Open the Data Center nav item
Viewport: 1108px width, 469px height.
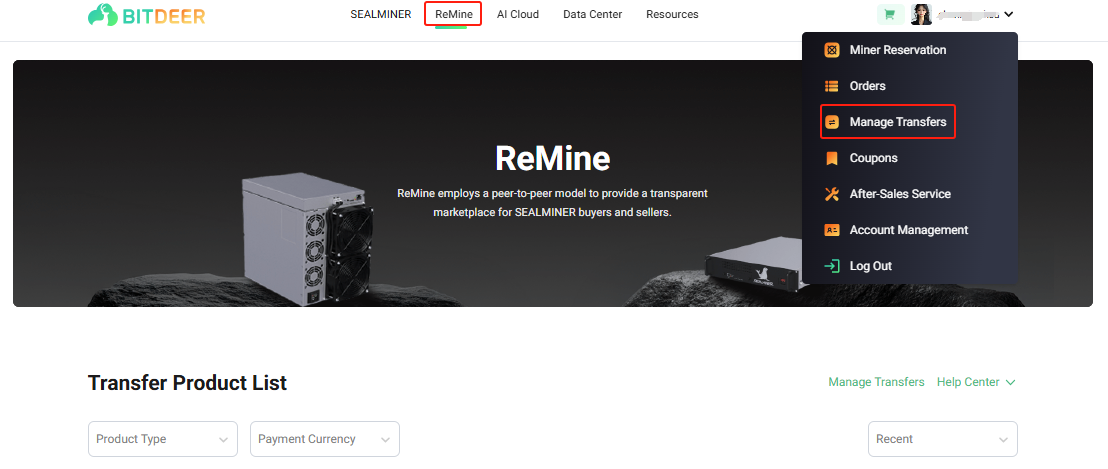coord(593,14)
